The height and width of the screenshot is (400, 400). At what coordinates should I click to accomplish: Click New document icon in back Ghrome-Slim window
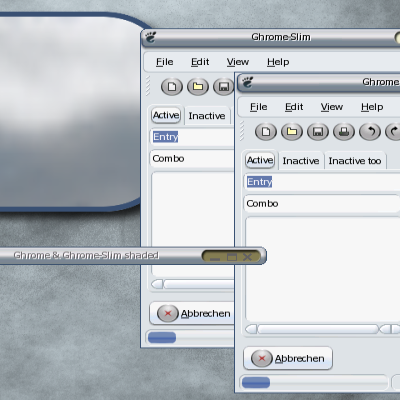172,87
